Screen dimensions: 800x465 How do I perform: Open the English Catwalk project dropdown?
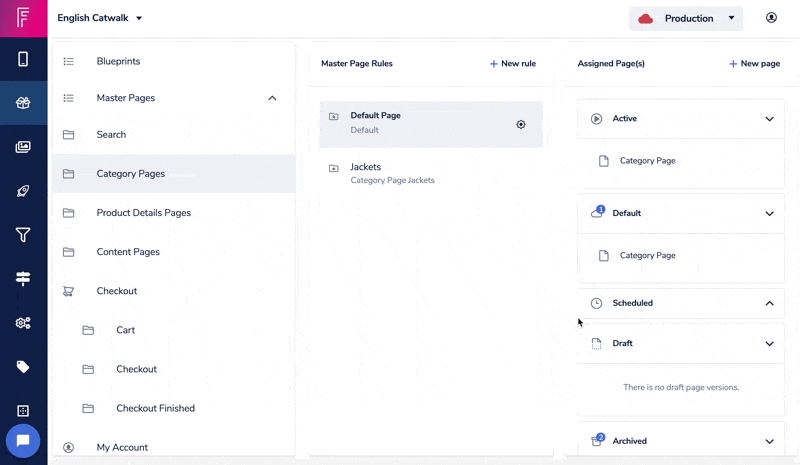pos(99,18)
